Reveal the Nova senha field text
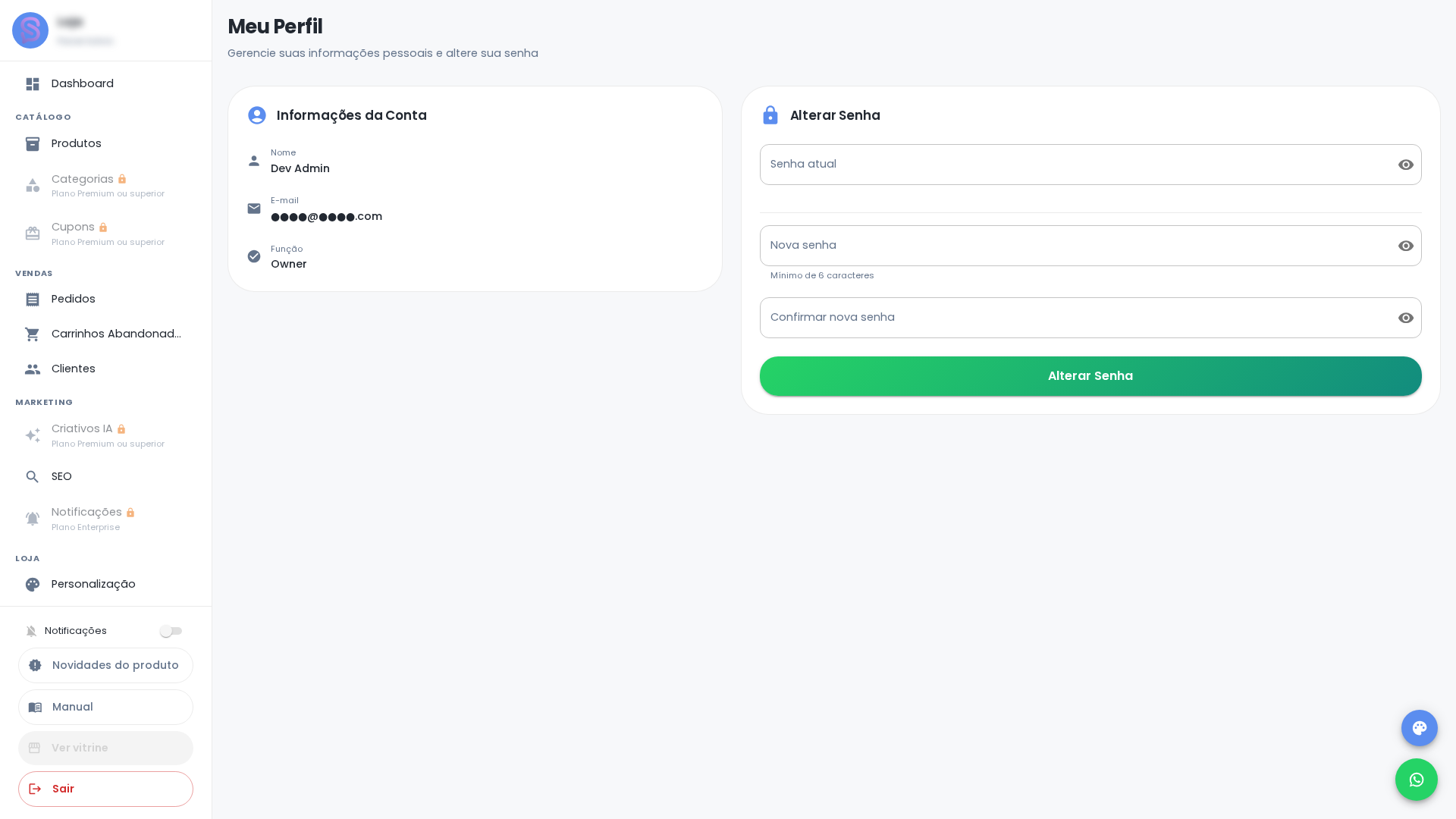The width and height of the screenshot is (1456, 819). point(1406,246)
